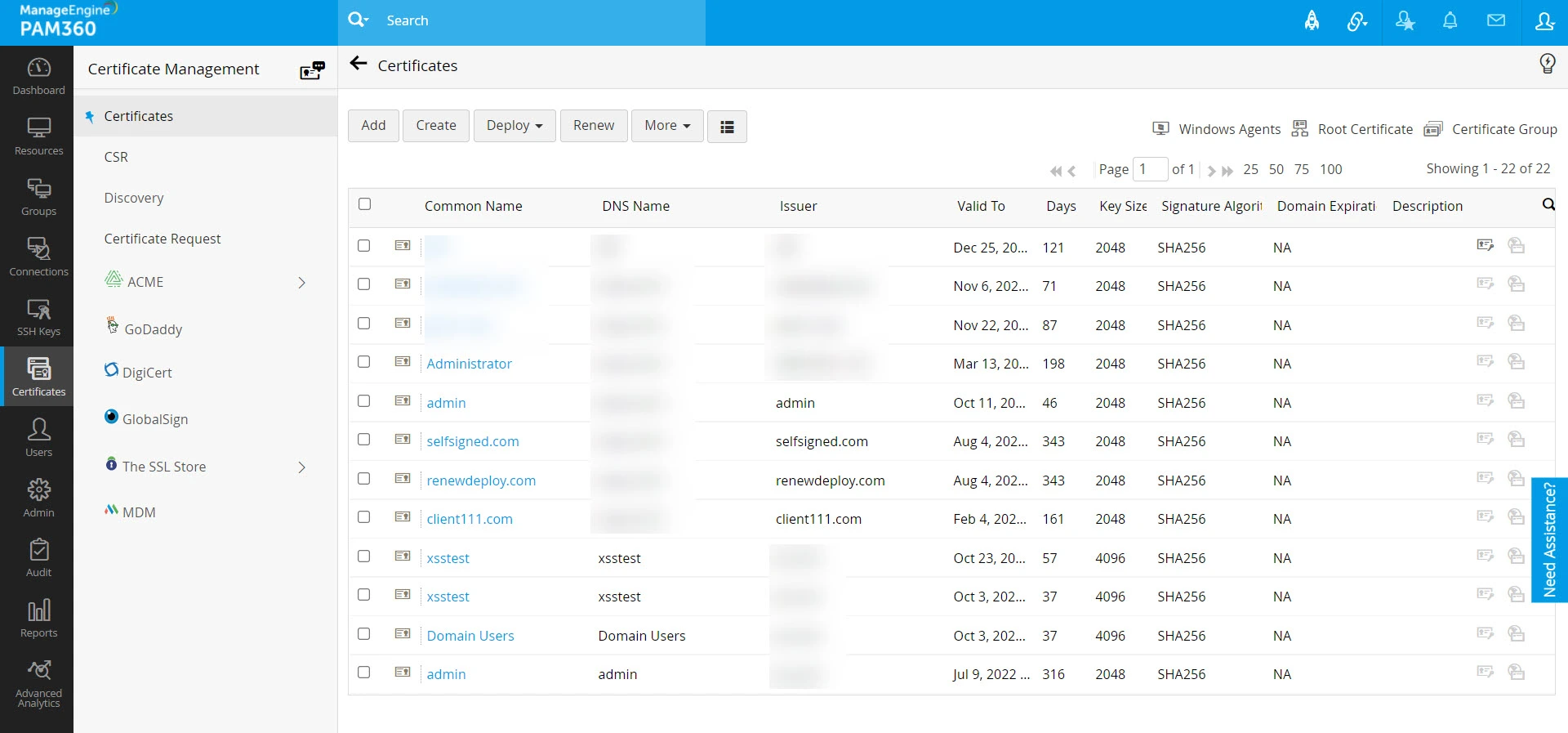
Task: Click the back arrow beside Certificates
Action: pos(358,64)
